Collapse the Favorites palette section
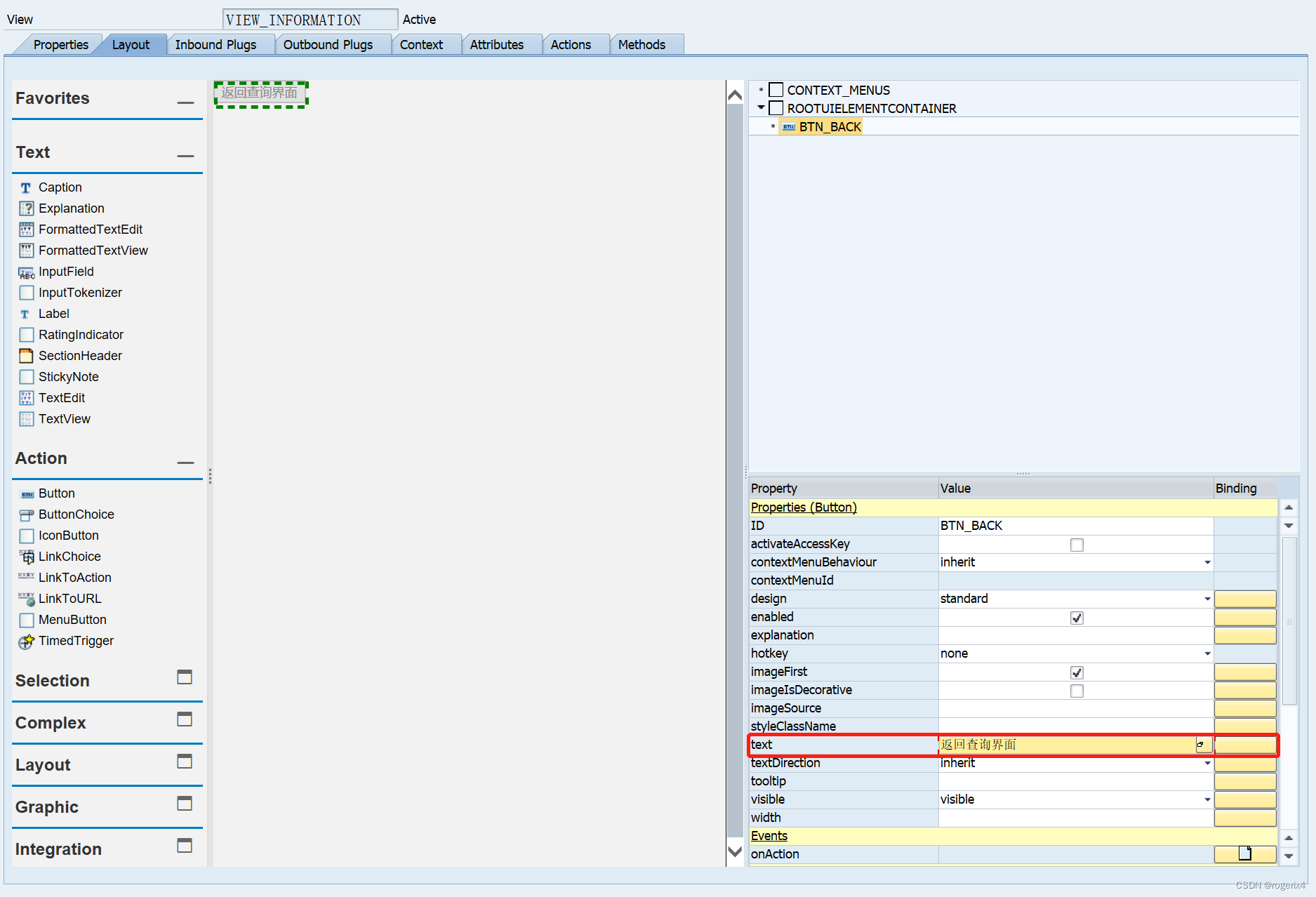 point(185,102)
